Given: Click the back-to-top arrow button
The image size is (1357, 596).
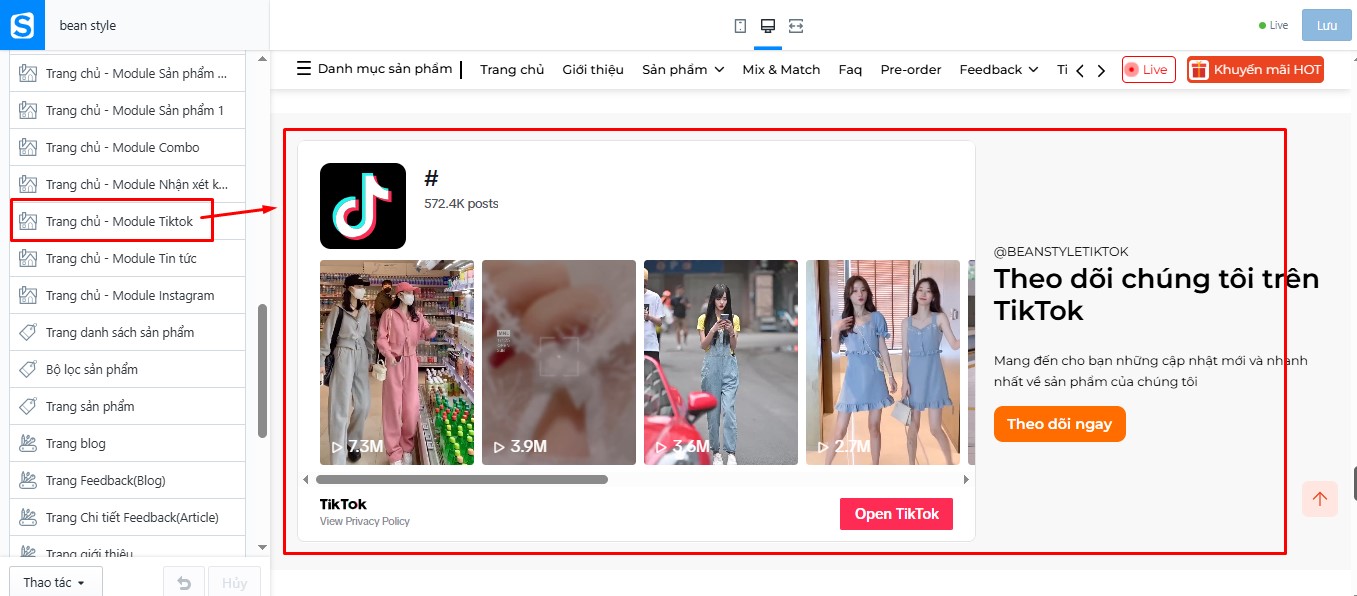Looking at the screenshot, I should (x=1320, y=499).
